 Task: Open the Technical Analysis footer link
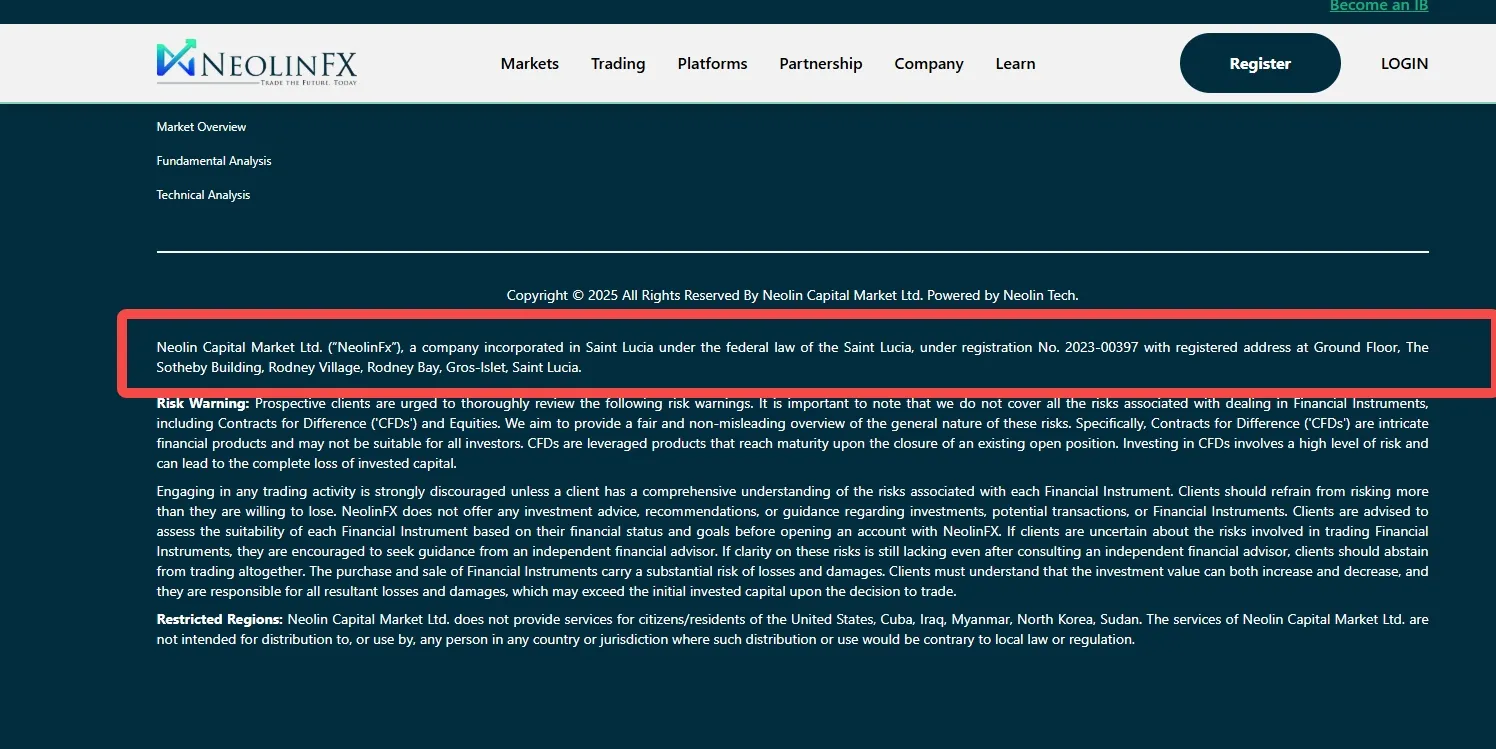coord(203,195)
